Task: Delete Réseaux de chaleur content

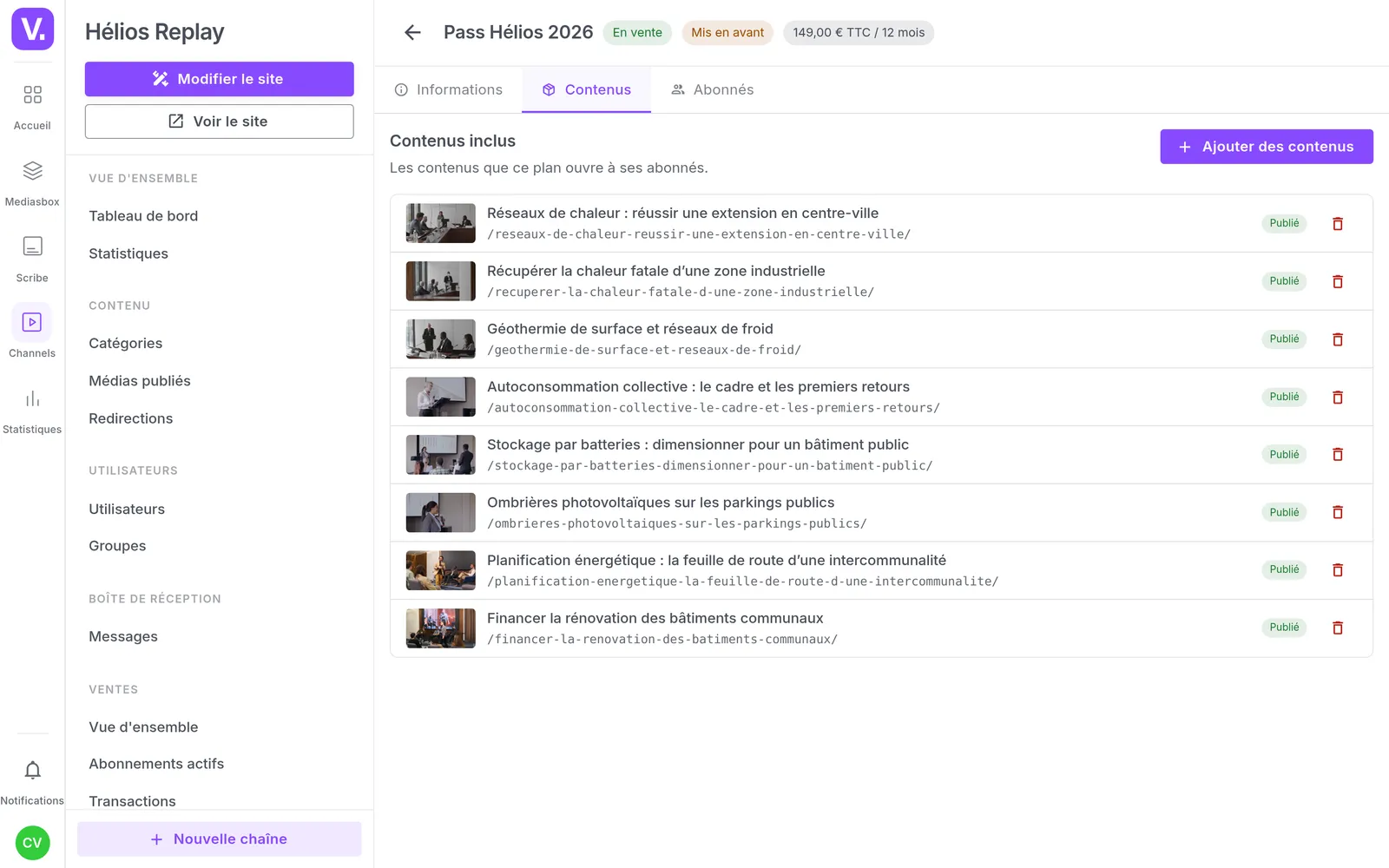Action: (1338, 223)
